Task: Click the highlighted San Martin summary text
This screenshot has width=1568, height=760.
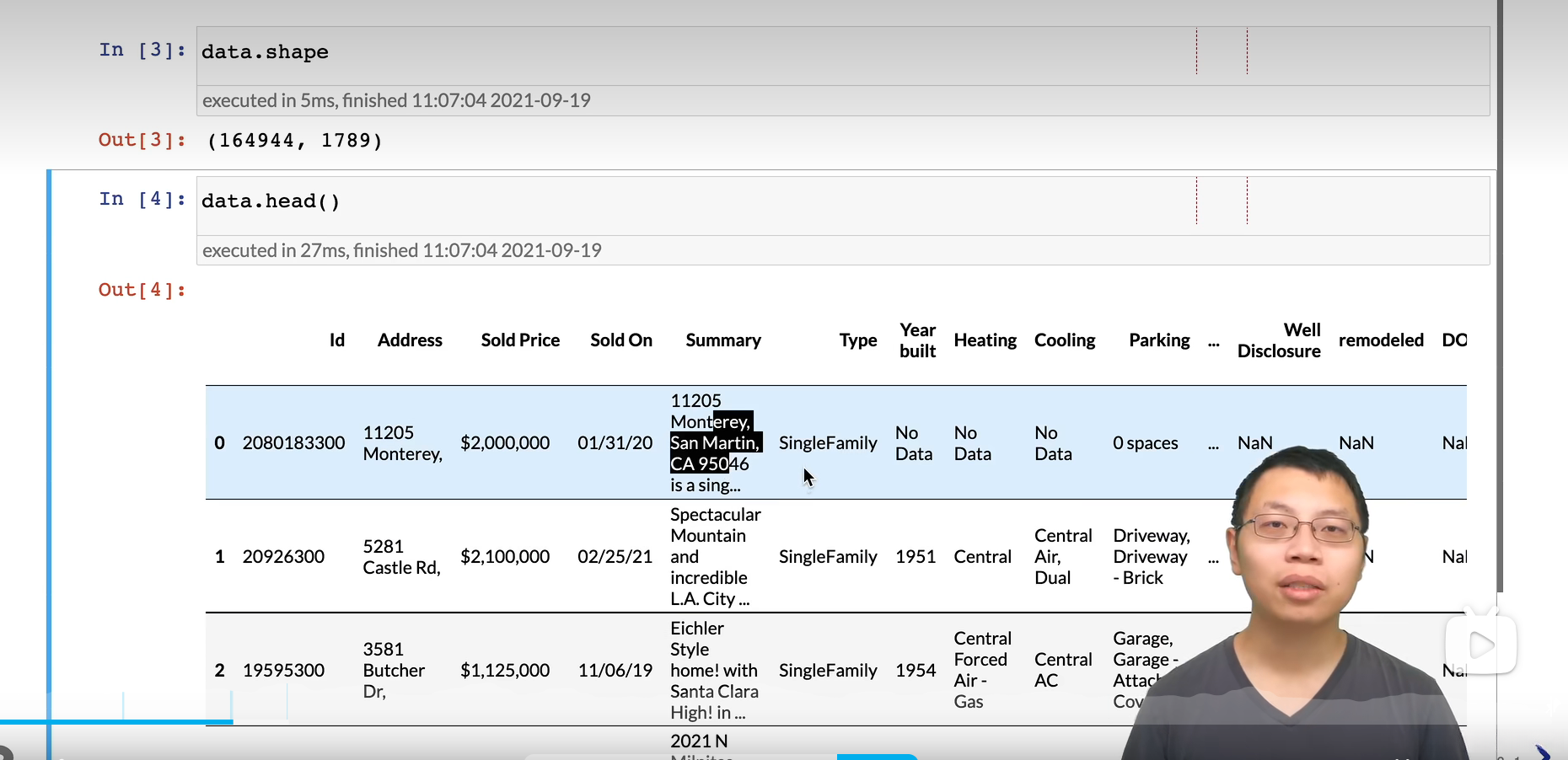Action: tap(716, 443)
